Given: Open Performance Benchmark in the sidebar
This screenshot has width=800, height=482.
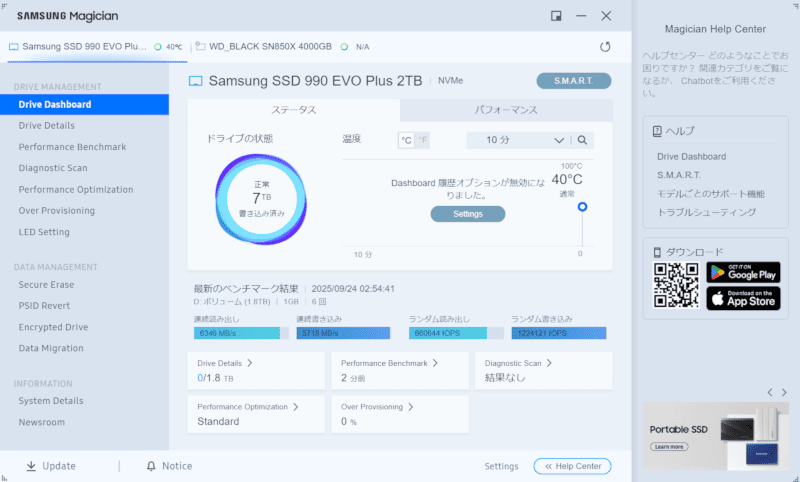Looking at the screenshot, I should (72, 147).
